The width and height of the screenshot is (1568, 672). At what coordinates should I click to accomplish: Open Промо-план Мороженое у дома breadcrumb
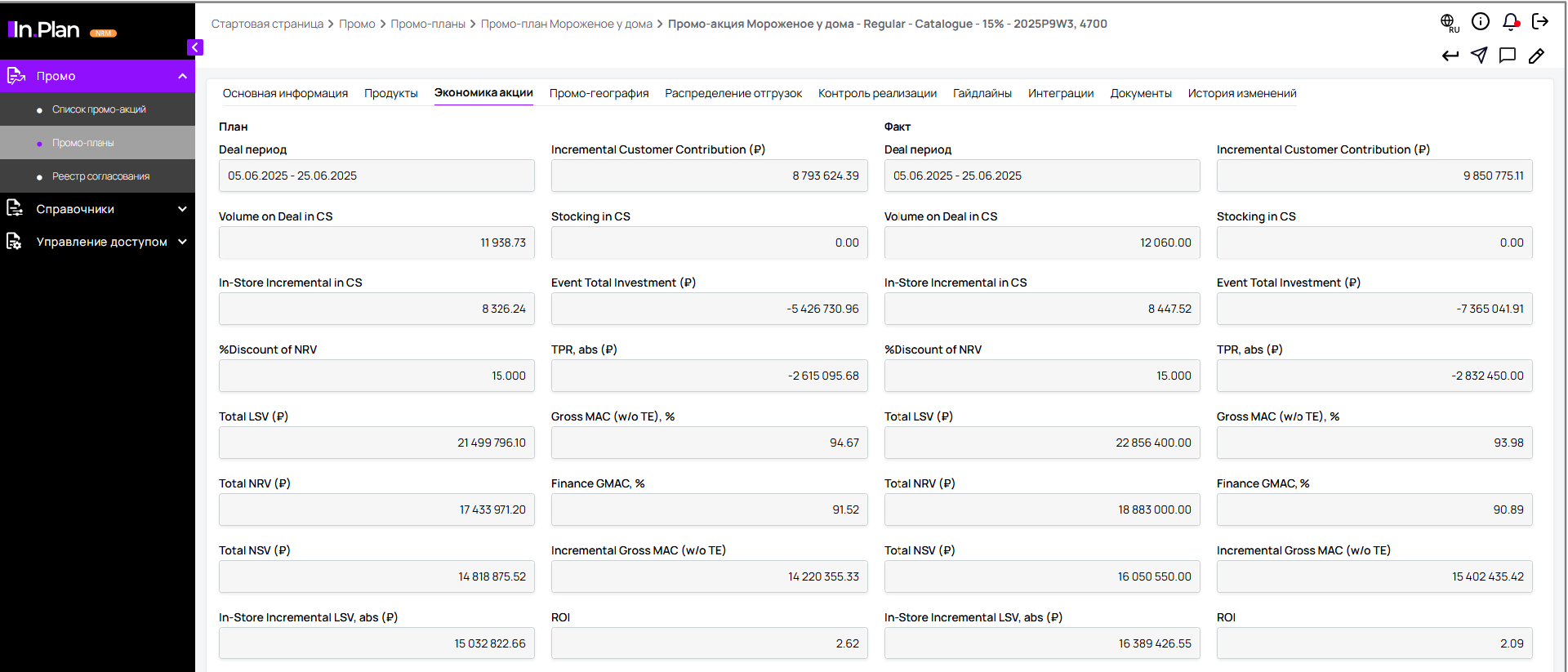tap(566, 24)
